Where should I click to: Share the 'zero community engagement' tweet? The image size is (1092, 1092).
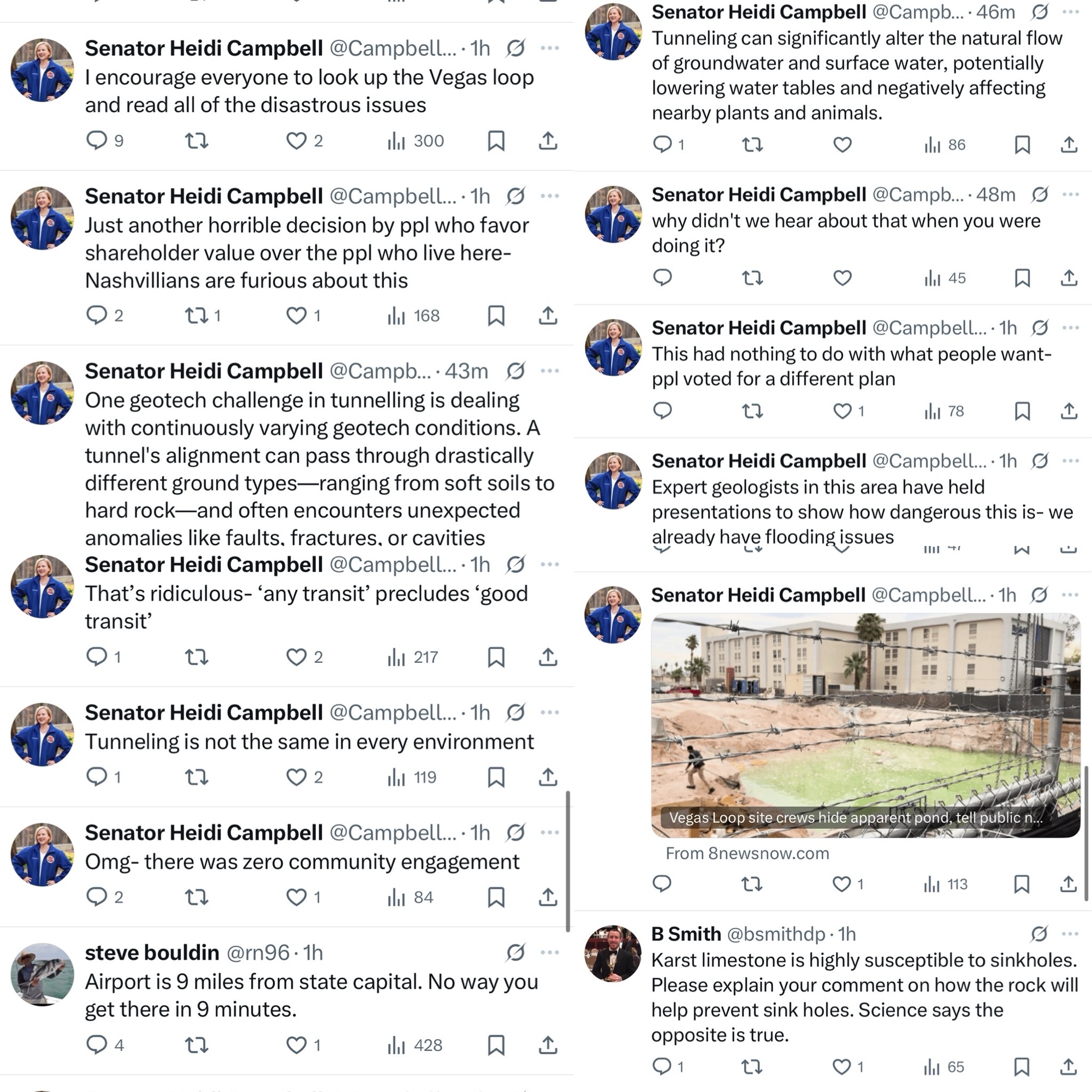[548, 897]
